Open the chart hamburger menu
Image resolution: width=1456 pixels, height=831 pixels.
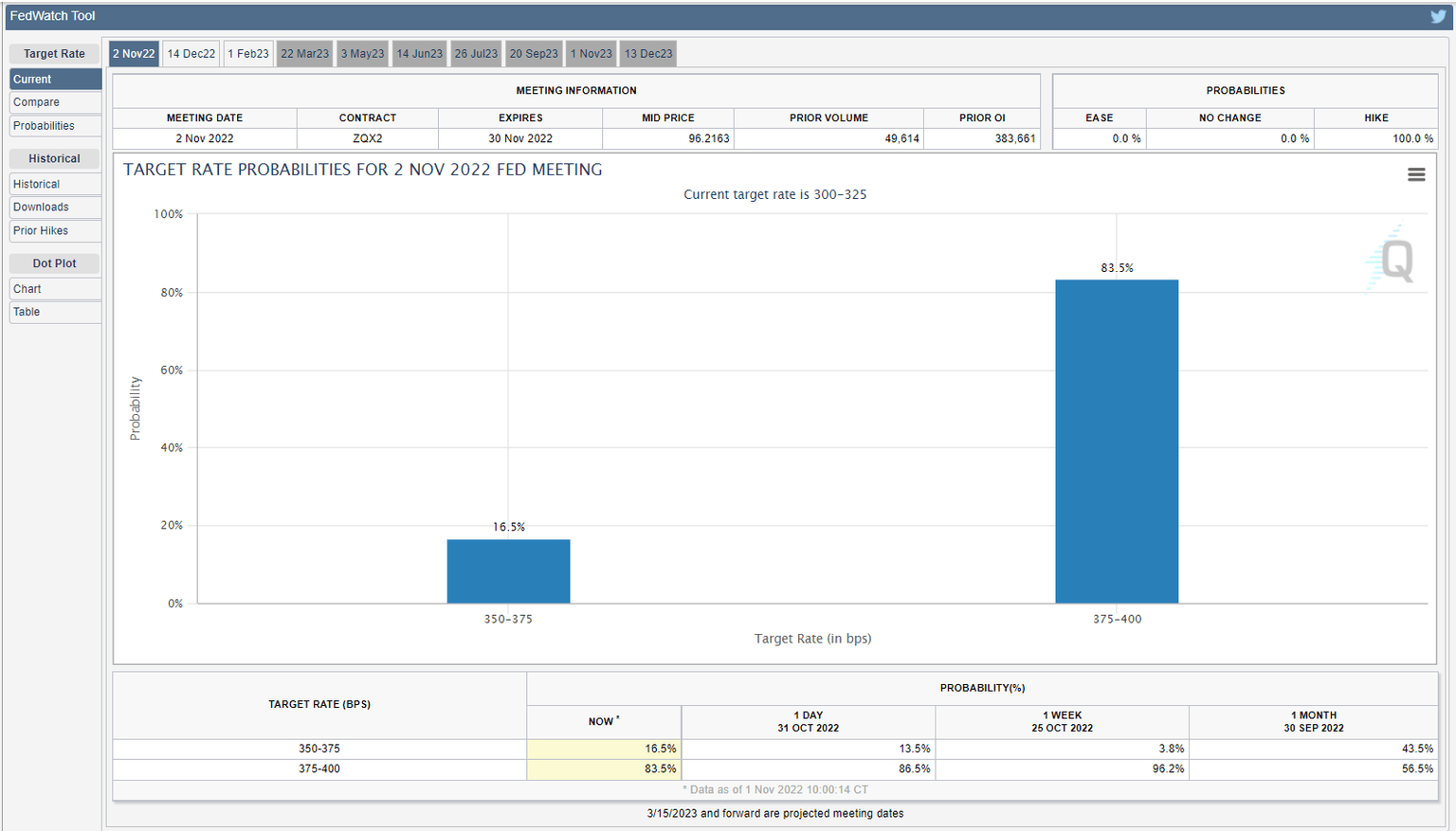pos(1416,174)
